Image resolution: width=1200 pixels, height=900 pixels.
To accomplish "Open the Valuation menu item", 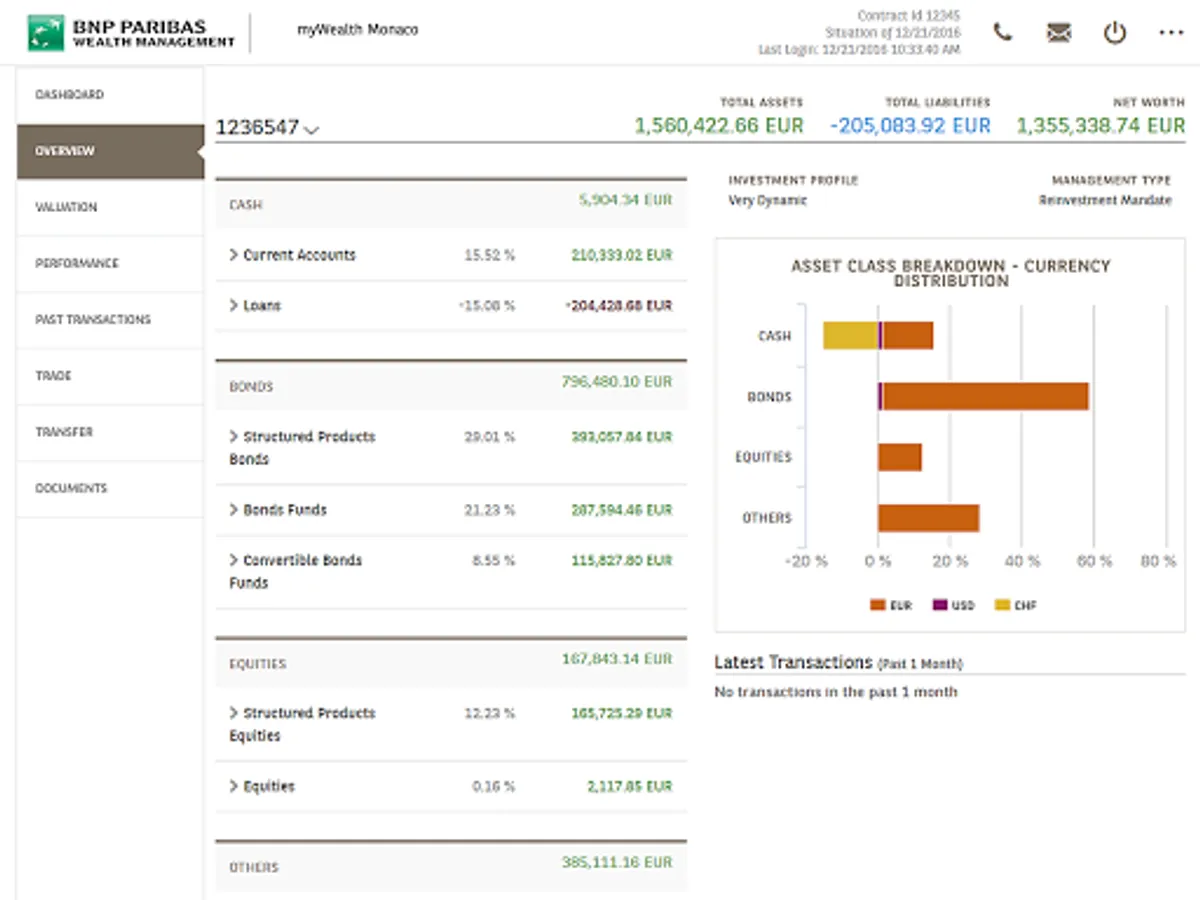I will [x=110, y=207].
